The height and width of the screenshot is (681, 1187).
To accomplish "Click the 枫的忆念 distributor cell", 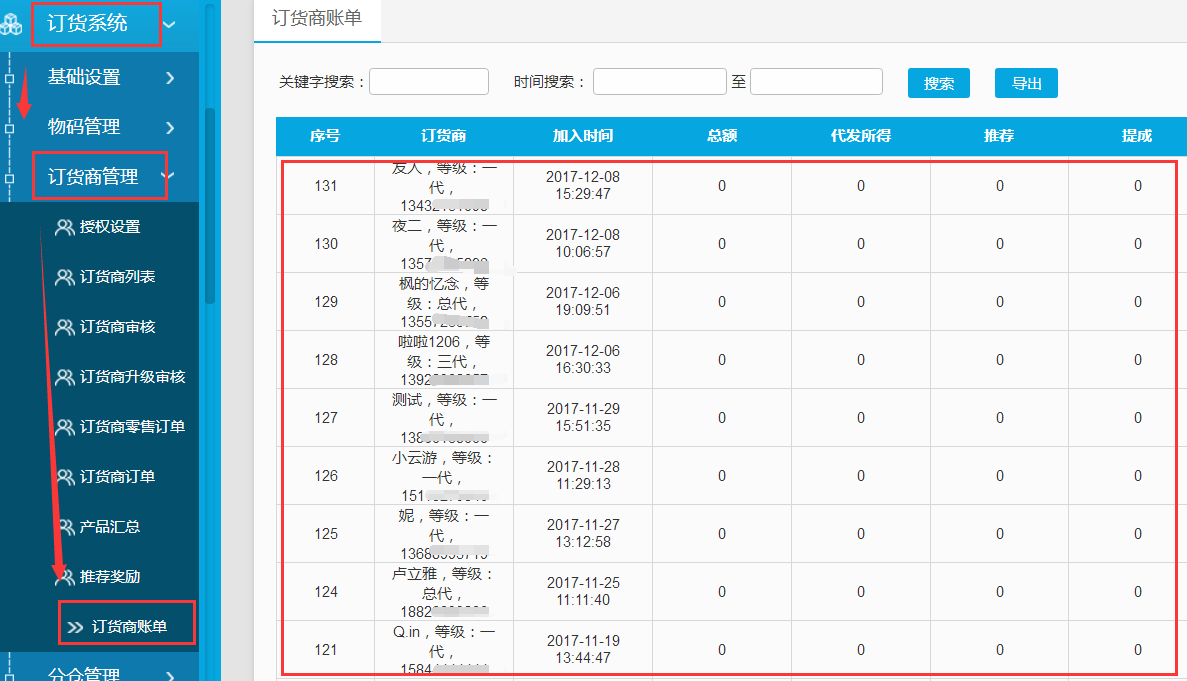I will pyautogui.click(x=444, y=302).
